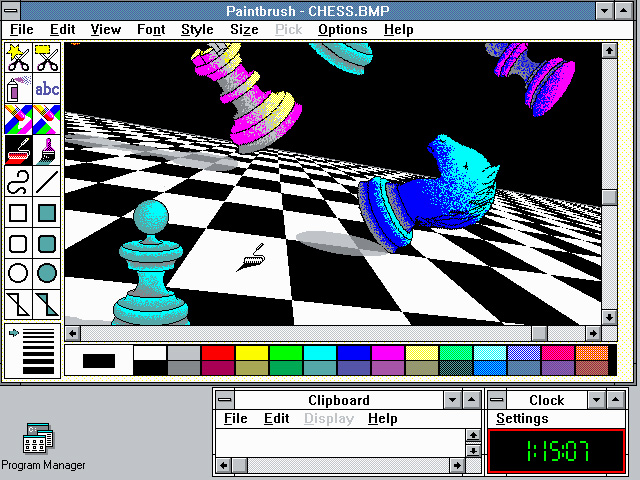The image size is (640, 480).
Task: Select the thinnest line width
Action: (38, 331)
